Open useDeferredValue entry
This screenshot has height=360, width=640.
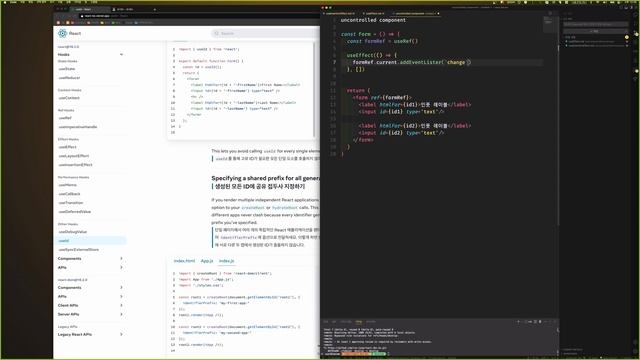pyautogui.click(x=75, y=212)
